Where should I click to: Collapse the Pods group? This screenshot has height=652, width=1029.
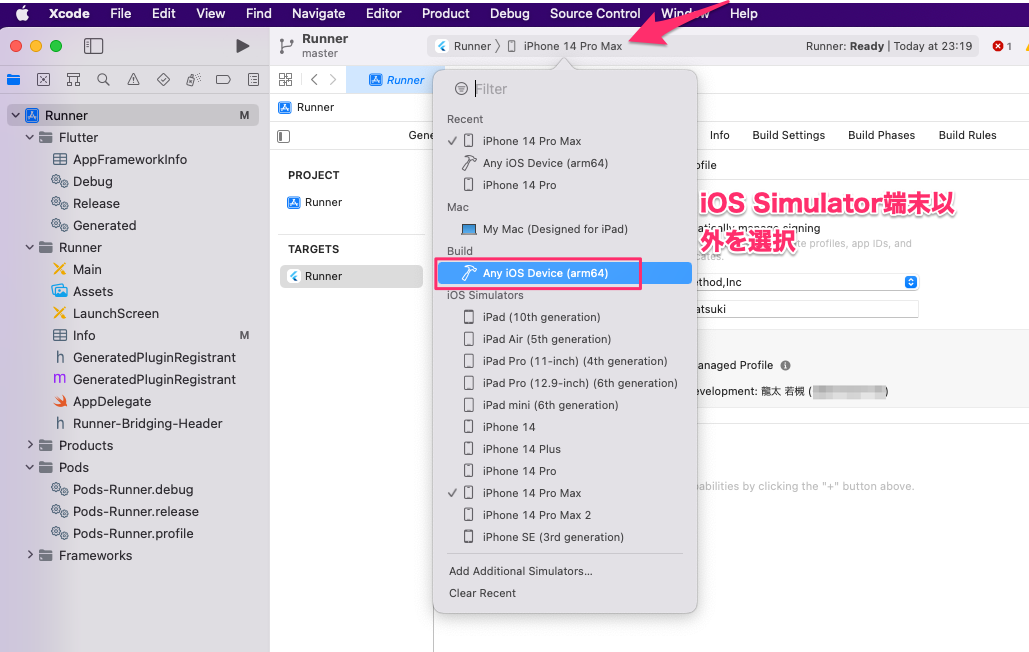coord(30,467)
